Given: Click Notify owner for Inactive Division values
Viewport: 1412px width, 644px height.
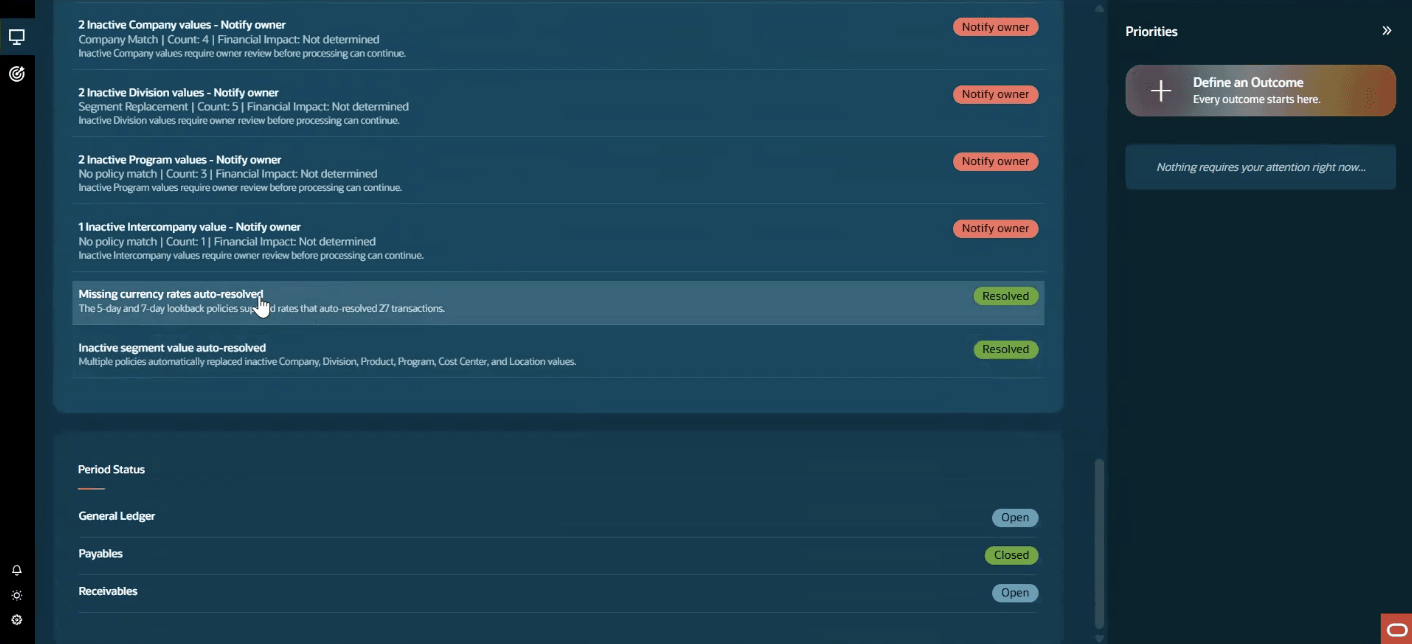Looking at the screenshot, I should tap(995, 94).
